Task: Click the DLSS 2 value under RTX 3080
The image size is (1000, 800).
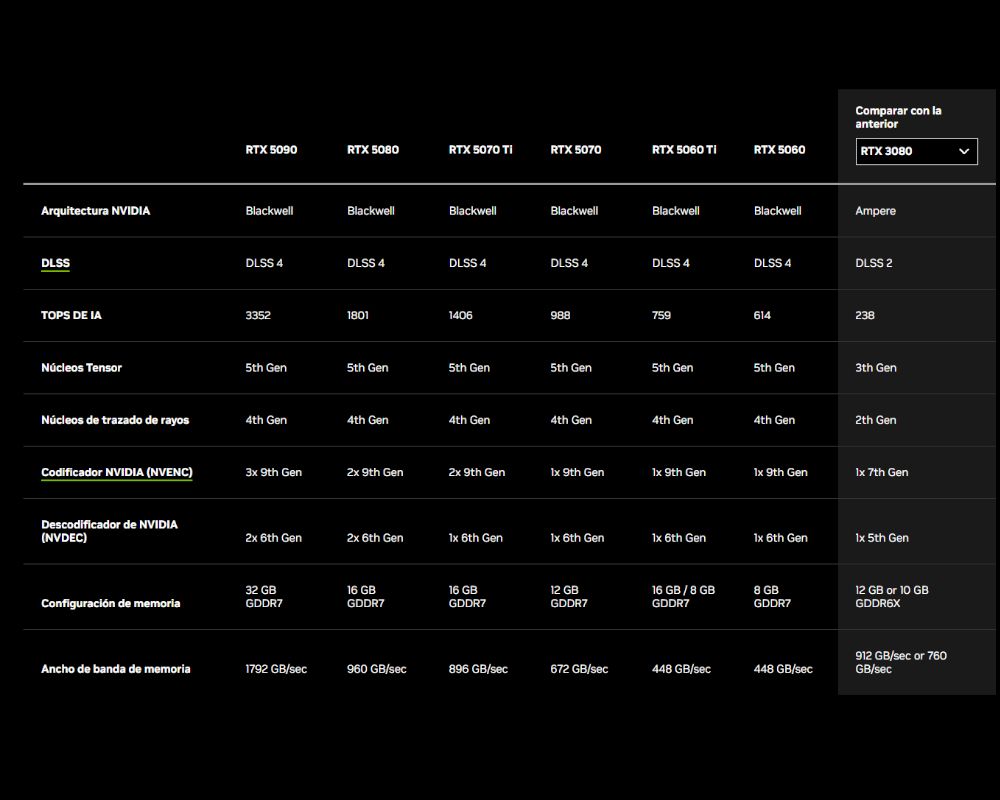Action: click(876, 263)
